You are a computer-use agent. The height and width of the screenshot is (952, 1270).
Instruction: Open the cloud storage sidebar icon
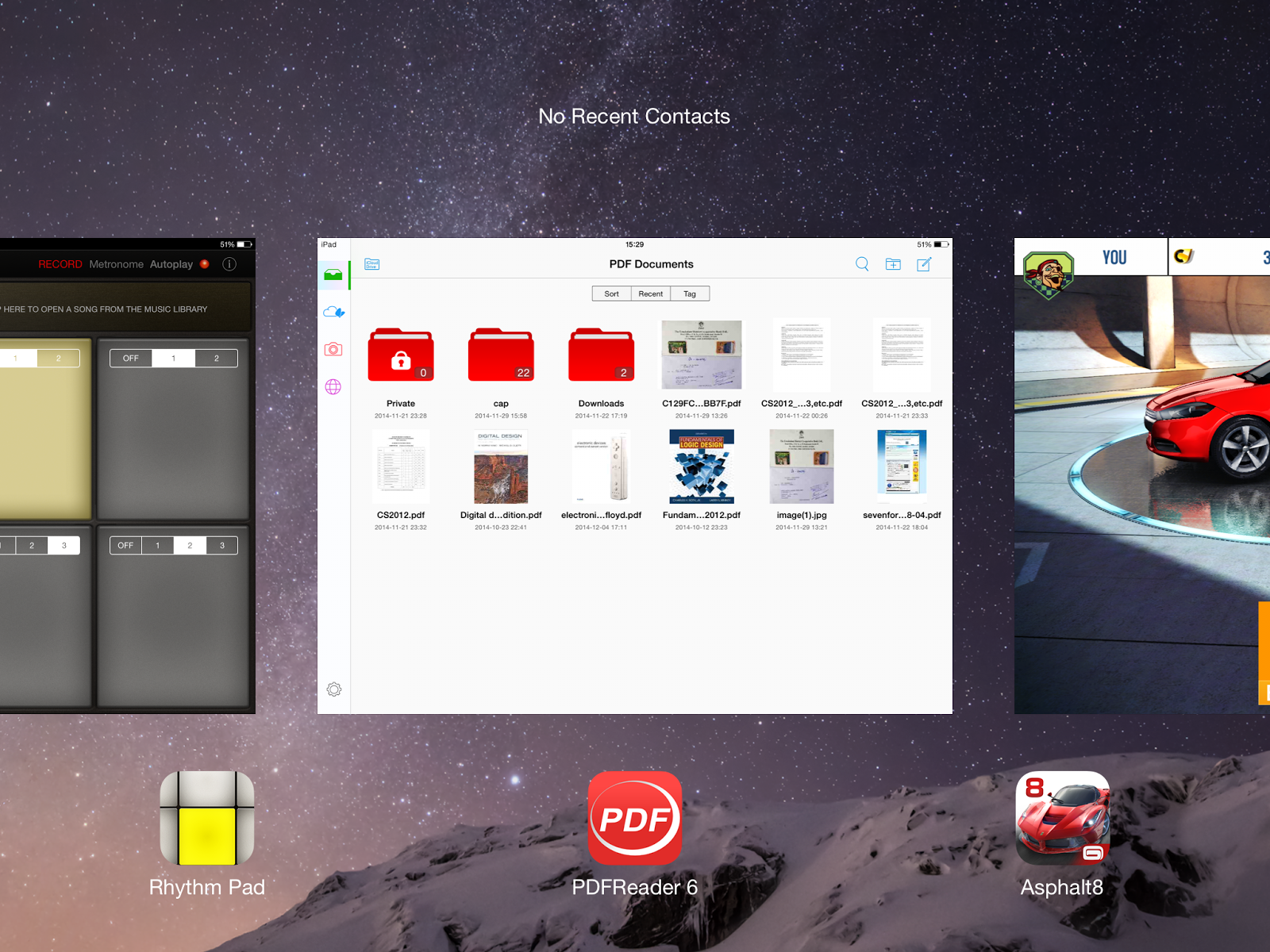[x=333, y=312]
